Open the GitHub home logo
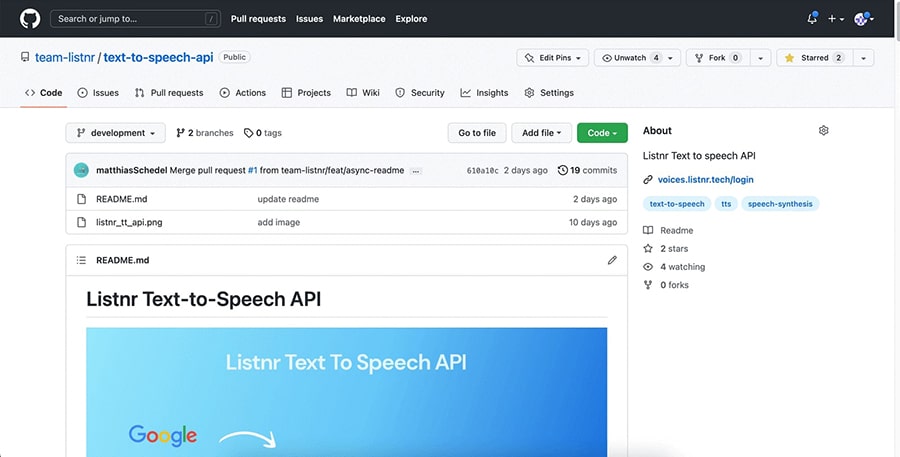900x457 pixels. tap(30, 18)
